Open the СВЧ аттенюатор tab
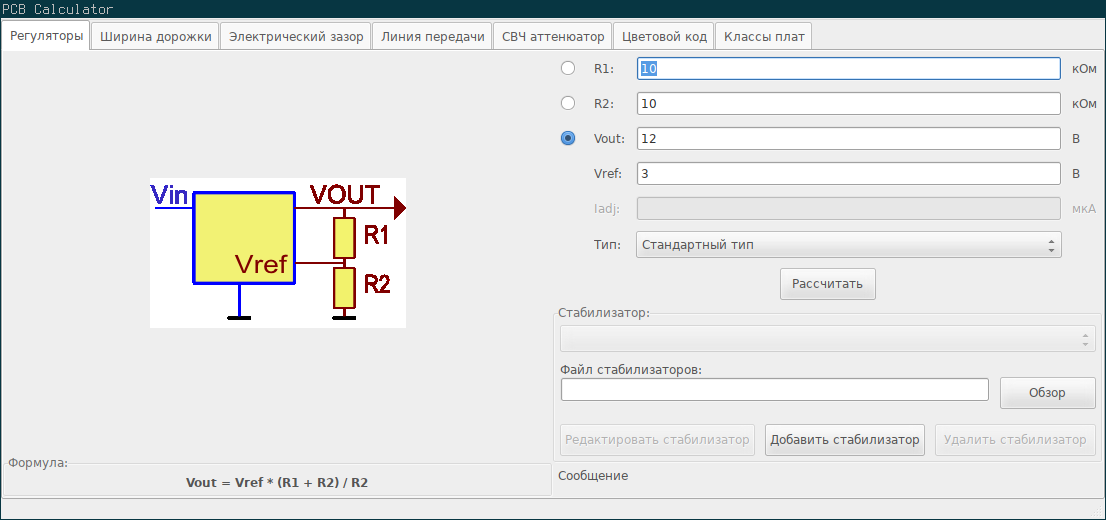Viewport: 1106px width, 520px height. pyautogui.click(x=553, y=37)
